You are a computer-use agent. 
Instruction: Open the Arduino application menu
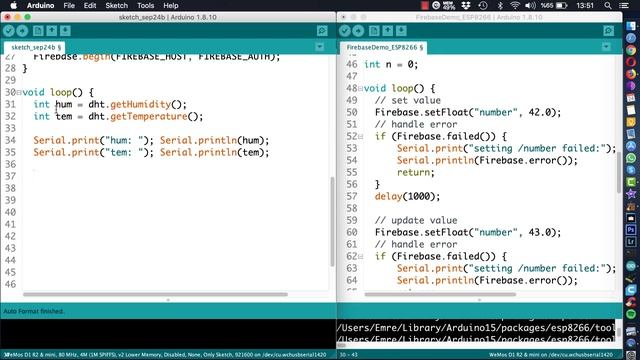(x=40, y=5)
